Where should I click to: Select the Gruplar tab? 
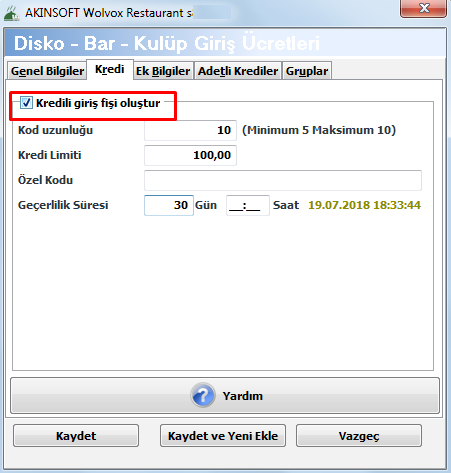pos(307,71)
